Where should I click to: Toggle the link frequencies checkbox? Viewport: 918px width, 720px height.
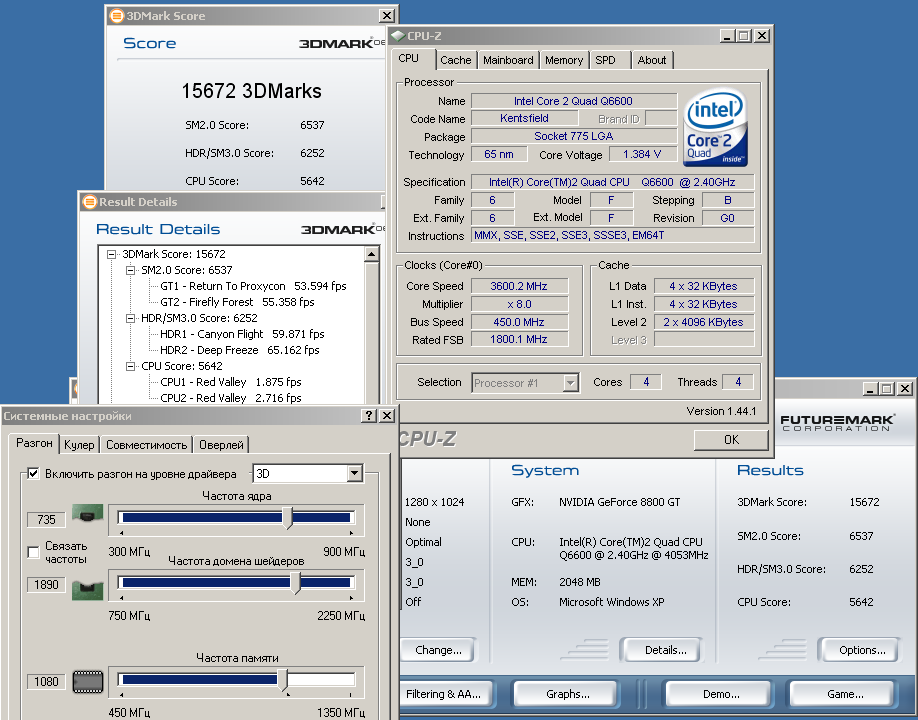click(x=33, y=551)
